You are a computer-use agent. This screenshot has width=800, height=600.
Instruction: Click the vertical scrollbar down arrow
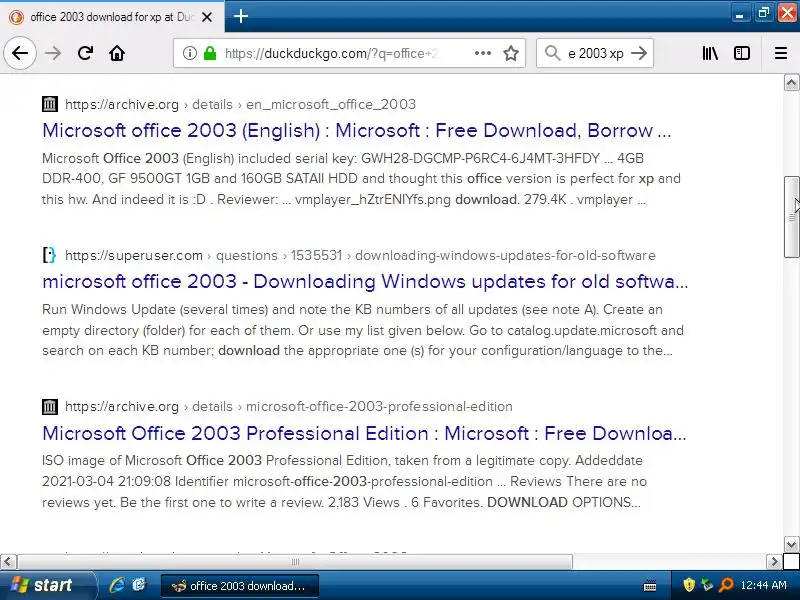pyautogui.click(x=791, y=544)
